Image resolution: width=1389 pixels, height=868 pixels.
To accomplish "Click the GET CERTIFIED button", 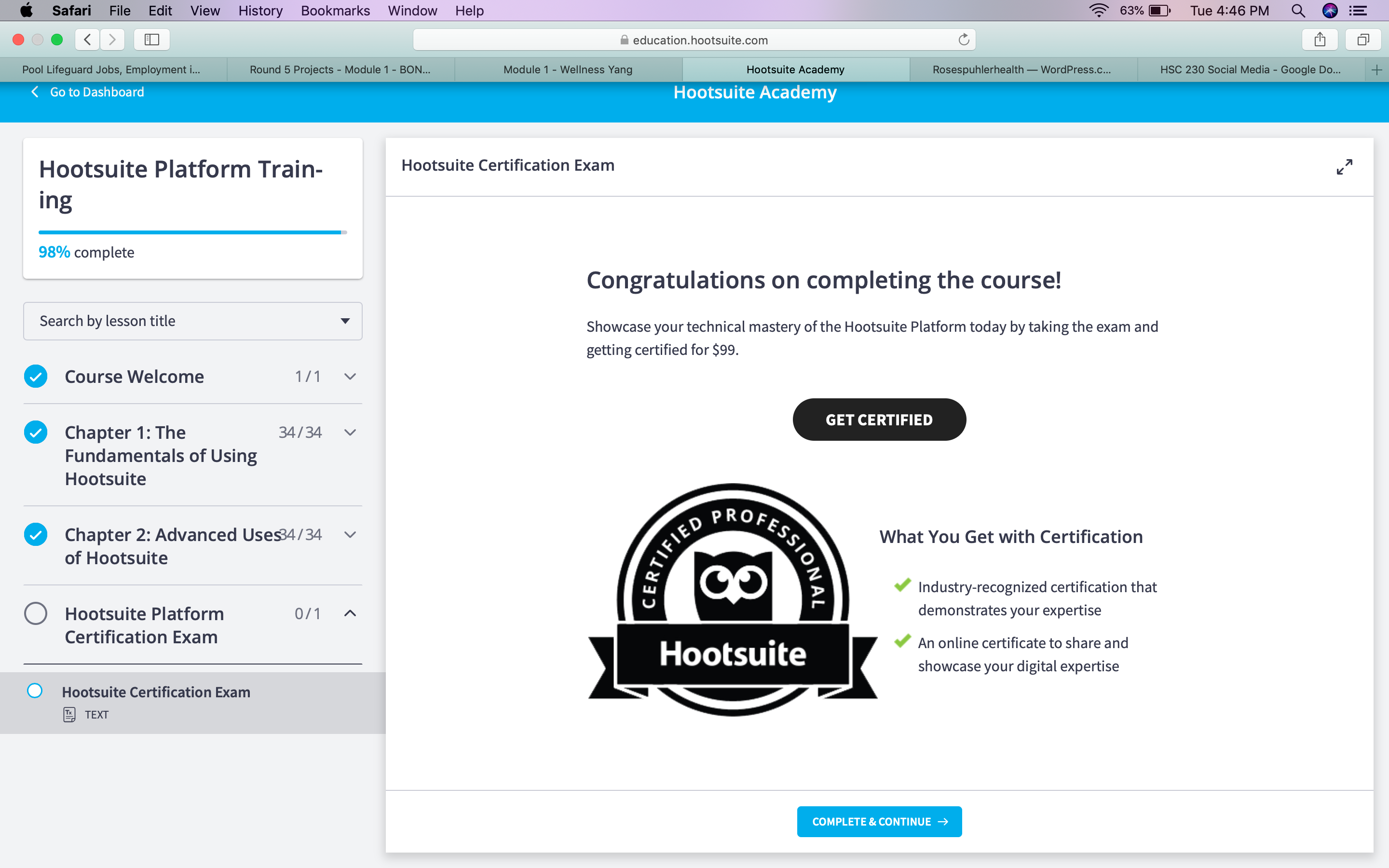I will click(x=879, y=420).
